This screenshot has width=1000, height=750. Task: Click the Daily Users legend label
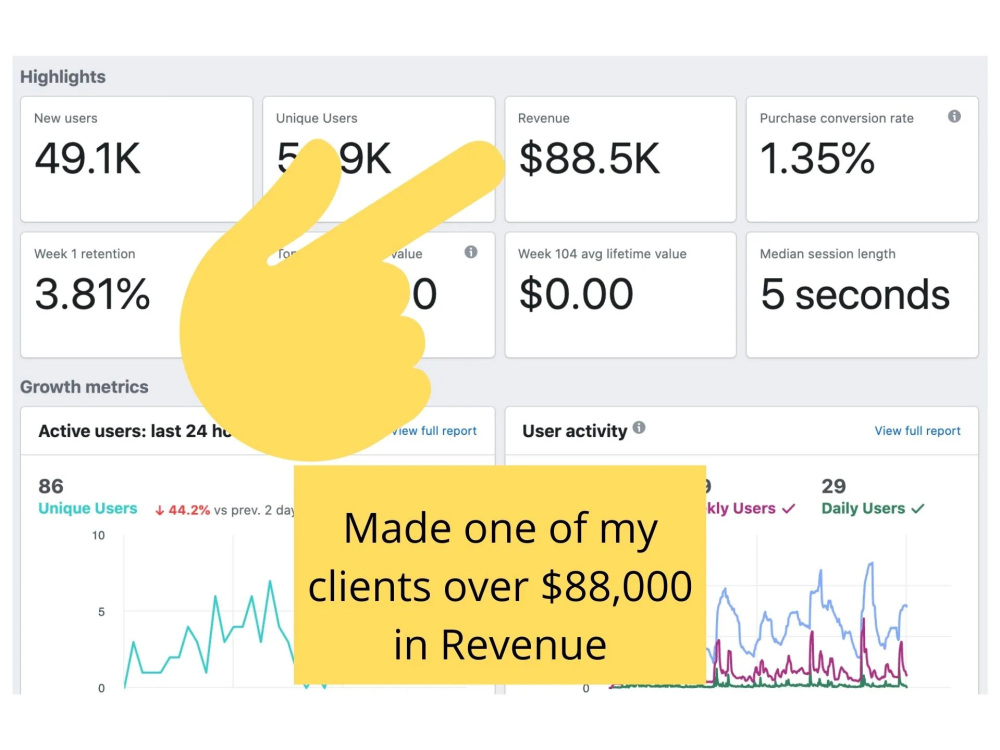[863, 508]
